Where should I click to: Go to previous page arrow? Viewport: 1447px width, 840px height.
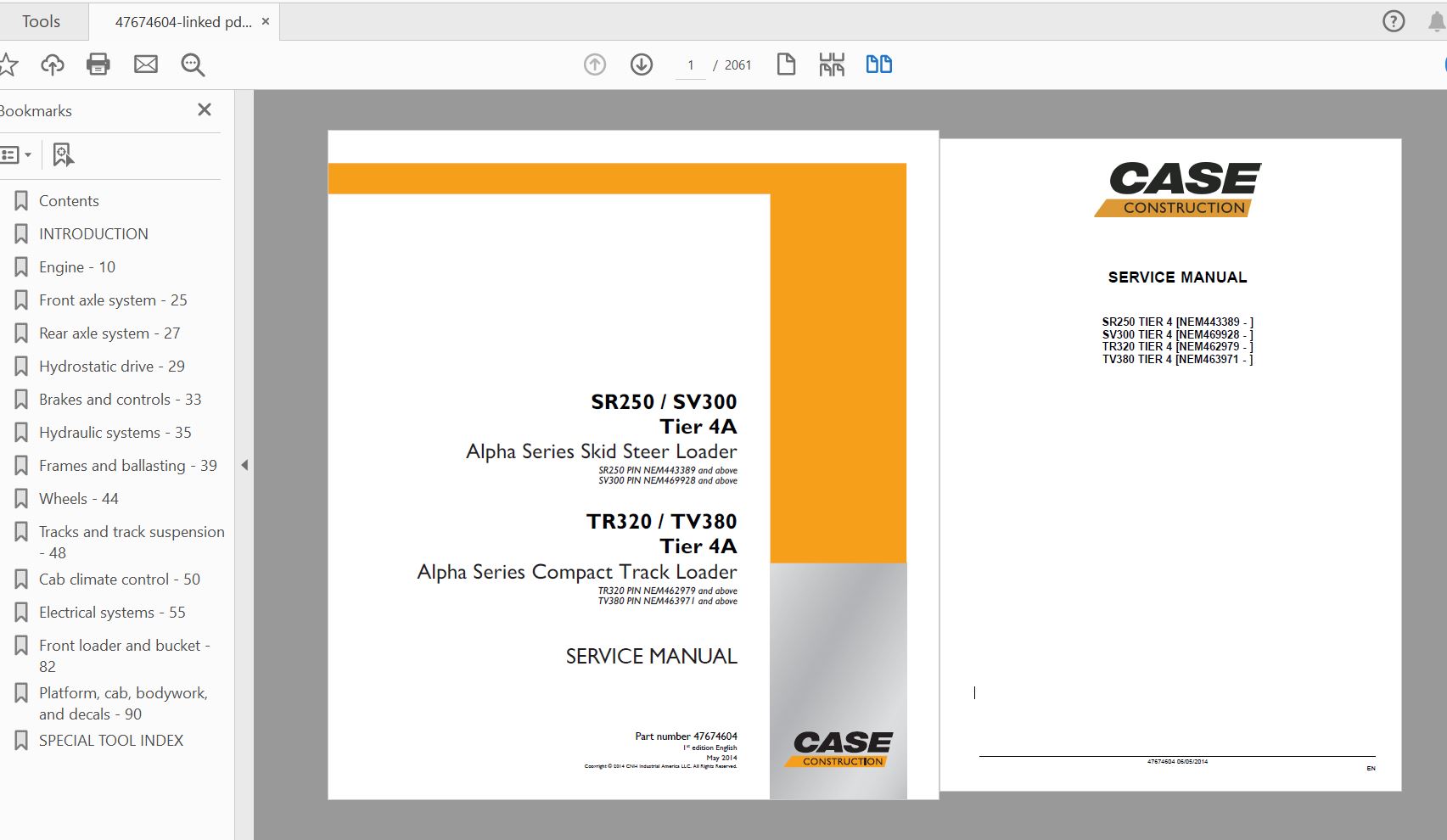(595, 64)
